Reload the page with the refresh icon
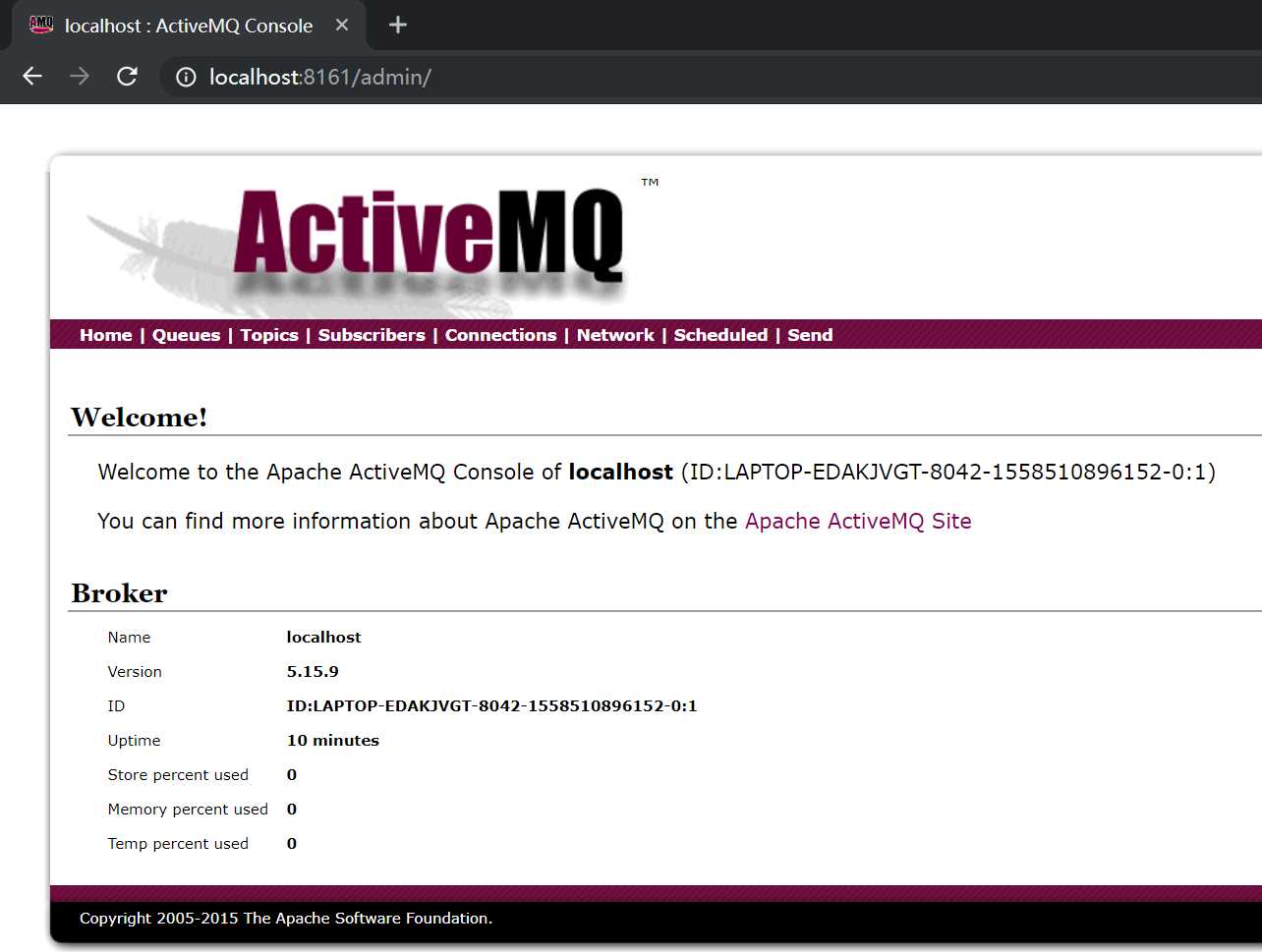1262x952 pixels. coord(127,77)
